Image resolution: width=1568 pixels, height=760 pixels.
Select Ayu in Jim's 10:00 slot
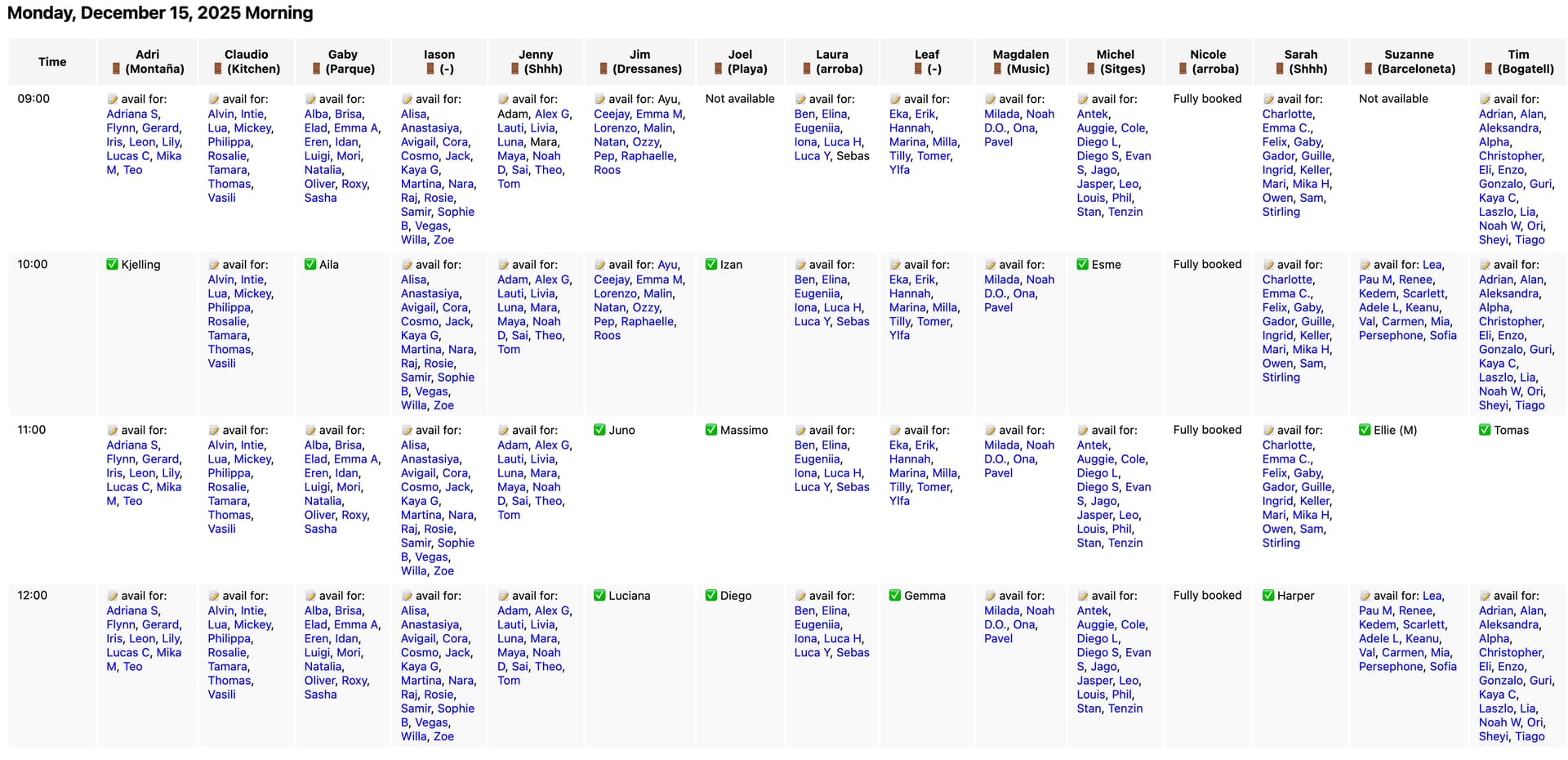667,265
